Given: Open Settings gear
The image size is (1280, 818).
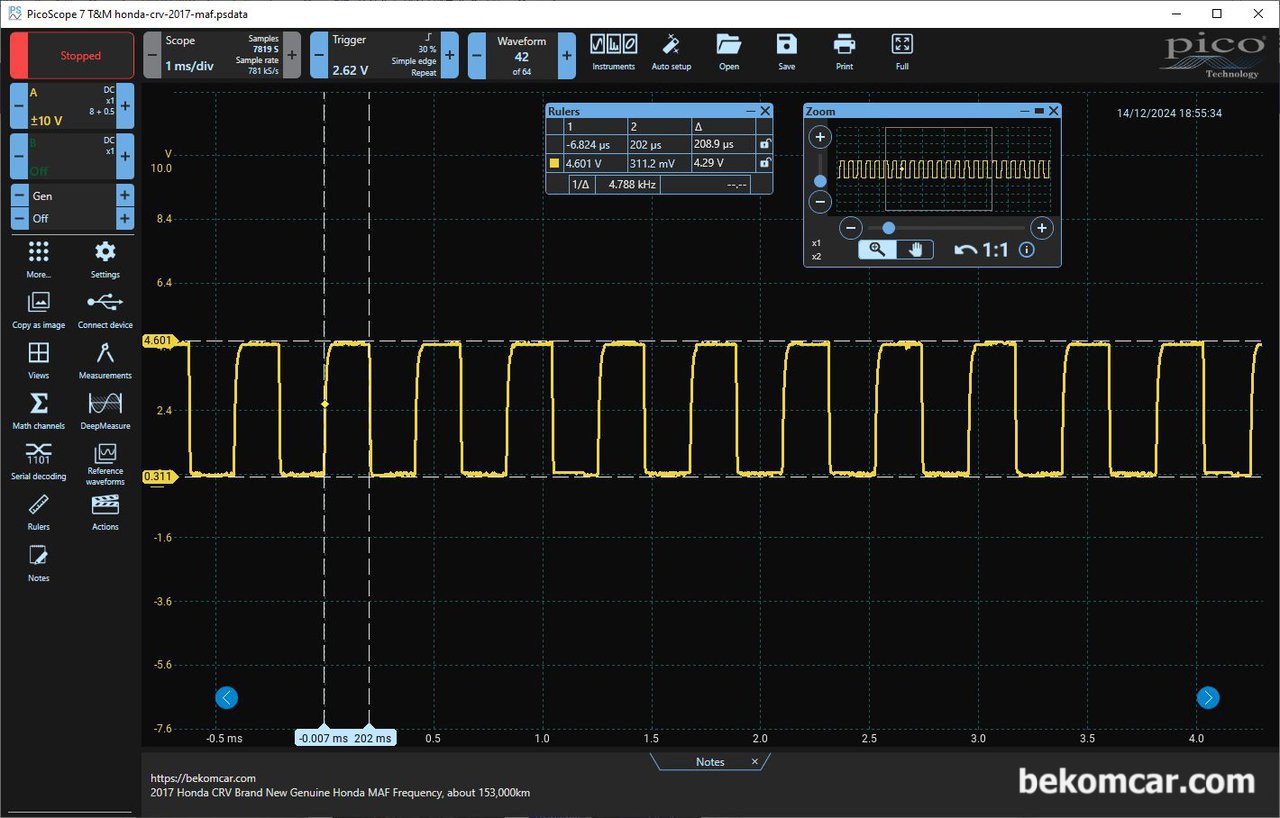Looking at the screenshot, I should point(105,259).
